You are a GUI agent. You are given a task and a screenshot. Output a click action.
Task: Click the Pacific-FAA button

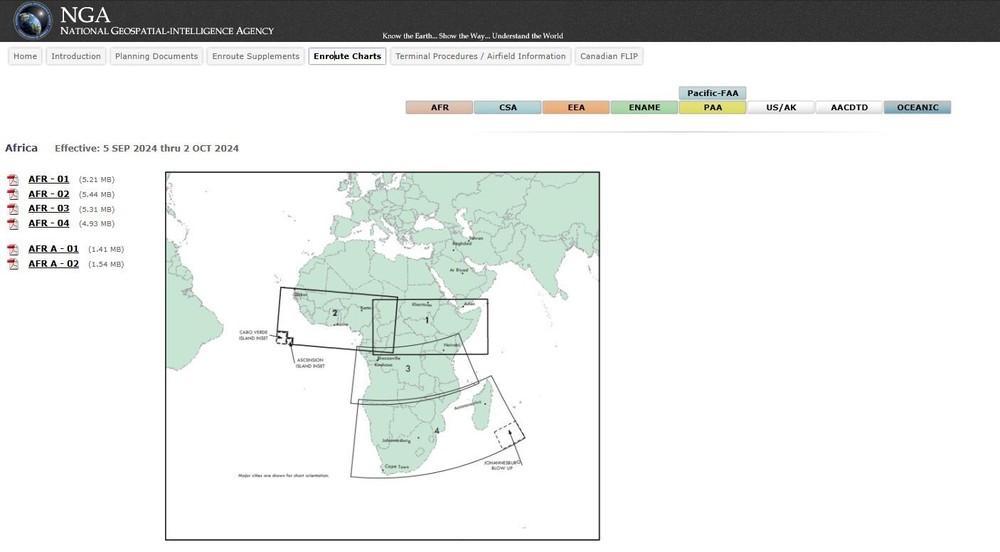(x=712, y=93)
